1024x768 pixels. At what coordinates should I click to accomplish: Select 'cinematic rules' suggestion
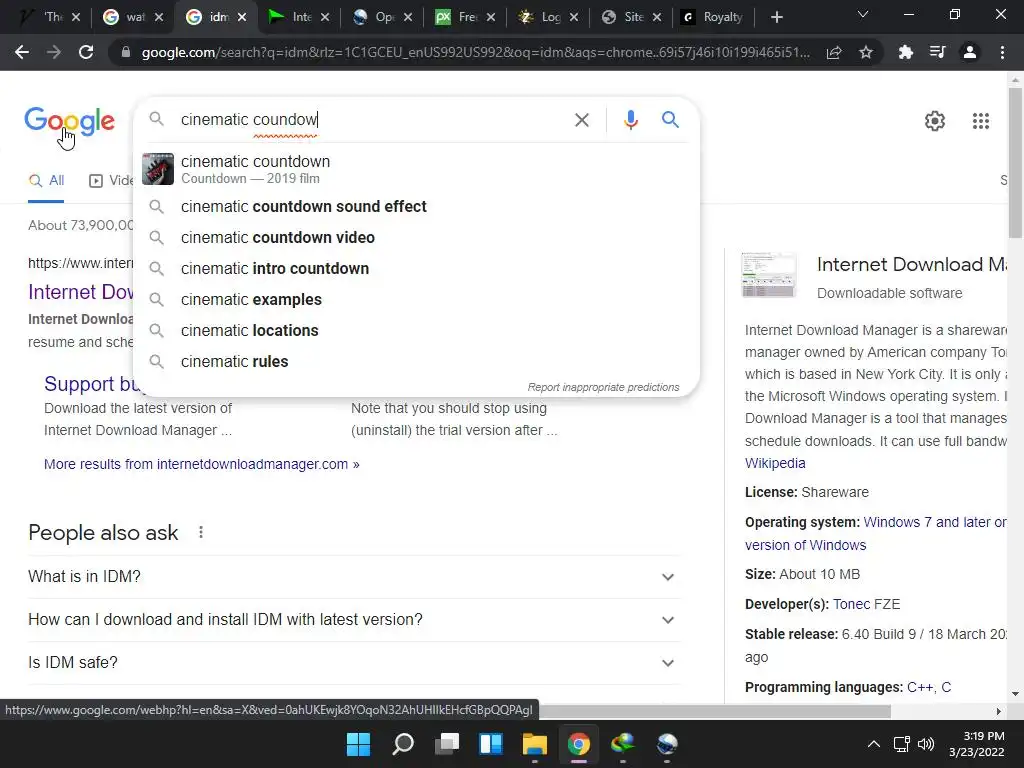417,361
